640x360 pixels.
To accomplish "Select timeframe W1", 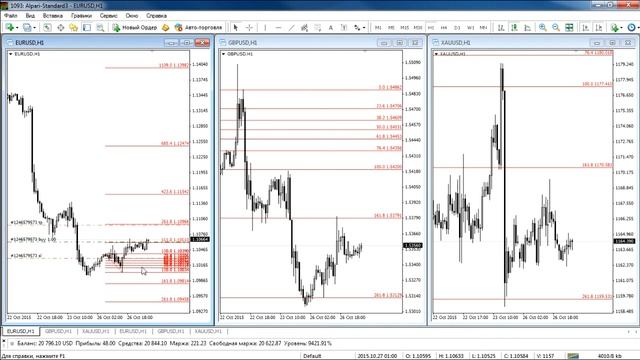I will point(470,27).
